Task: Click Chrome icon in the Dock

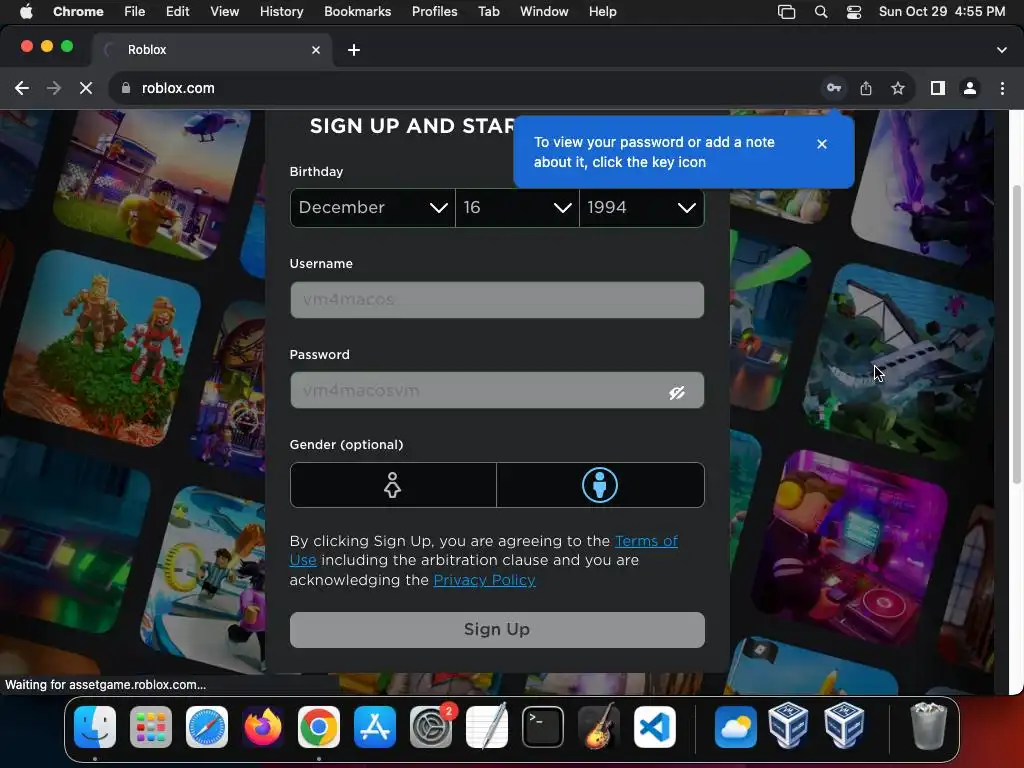Action: click(x=319, y=727)
